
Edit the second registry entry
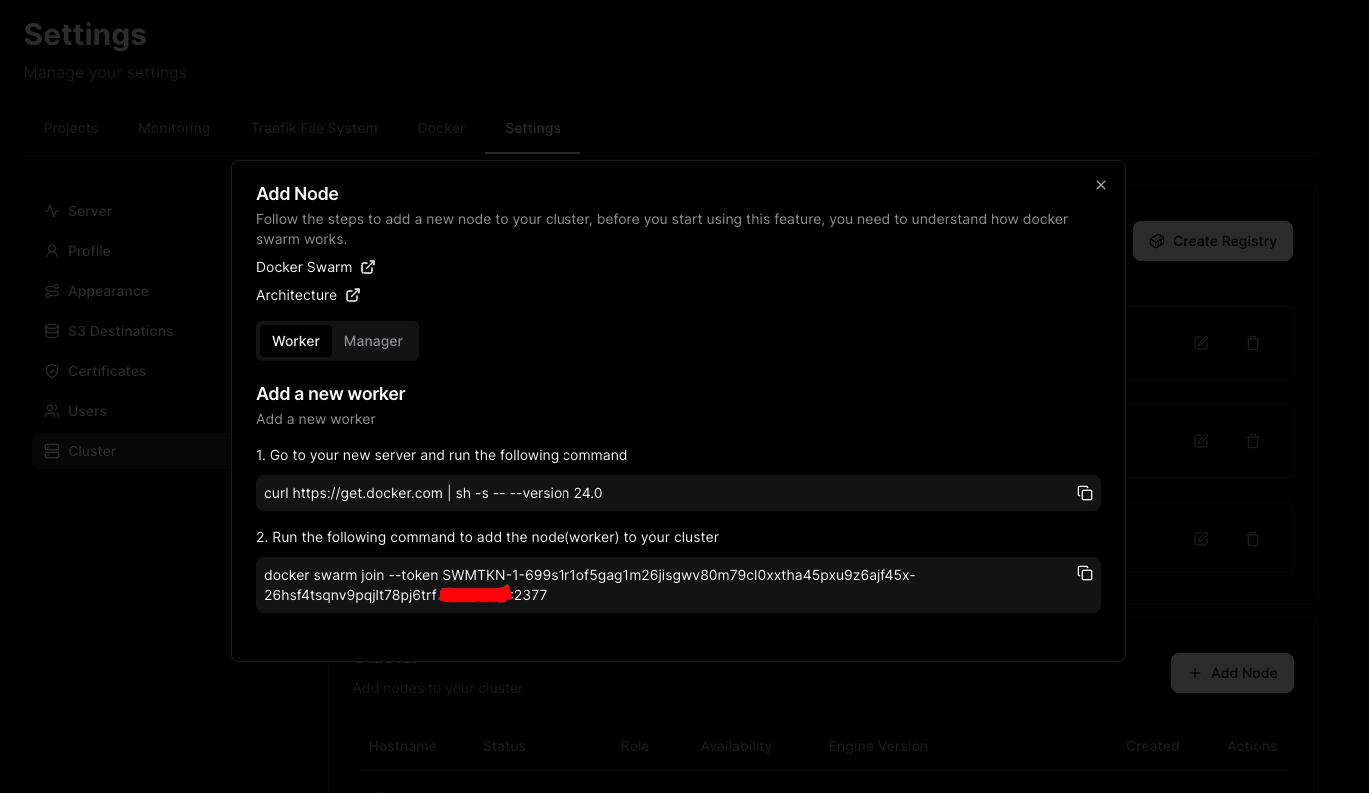click(1201, 441)
